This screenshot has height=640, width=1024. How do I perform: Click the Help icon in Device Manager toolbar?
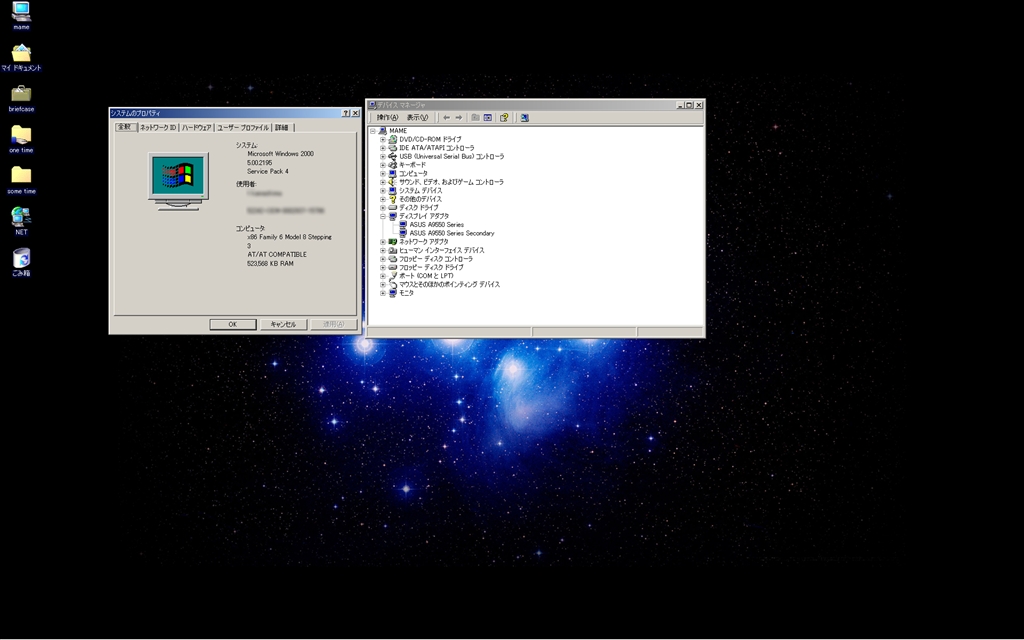click(x=504, y=118)
